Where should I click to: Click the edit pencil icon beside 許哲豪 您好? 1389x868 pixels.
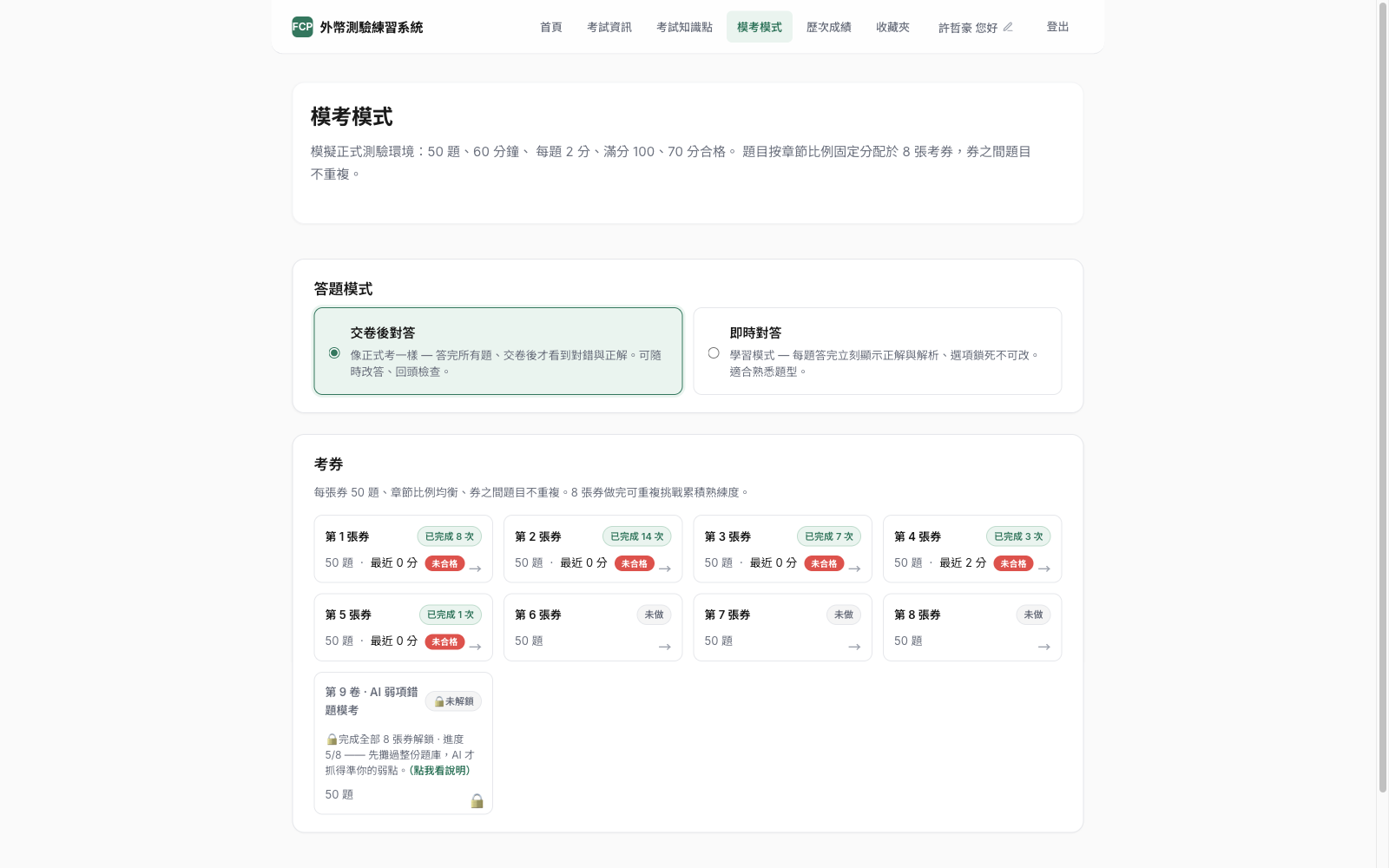pos(1008,27)
